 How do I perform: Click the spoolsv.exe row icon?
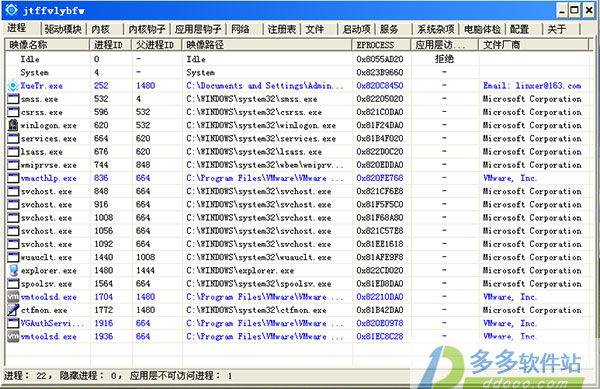(13, 284)
